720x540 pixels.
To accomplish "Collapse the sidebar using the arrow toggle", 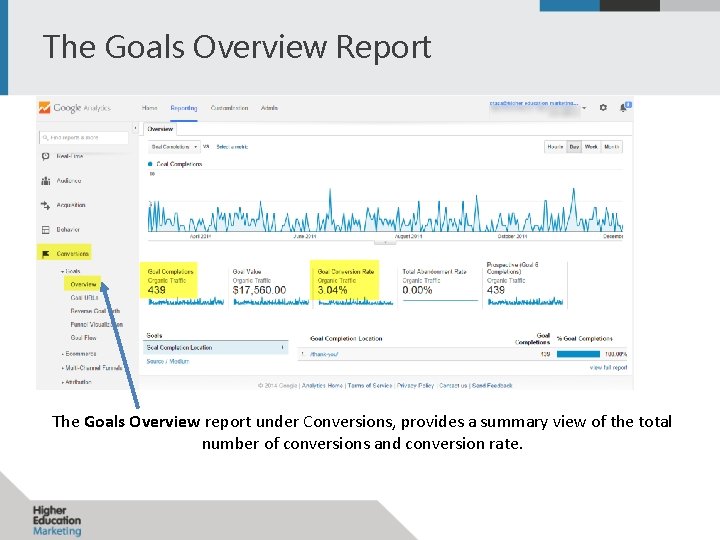I will 135,128.
